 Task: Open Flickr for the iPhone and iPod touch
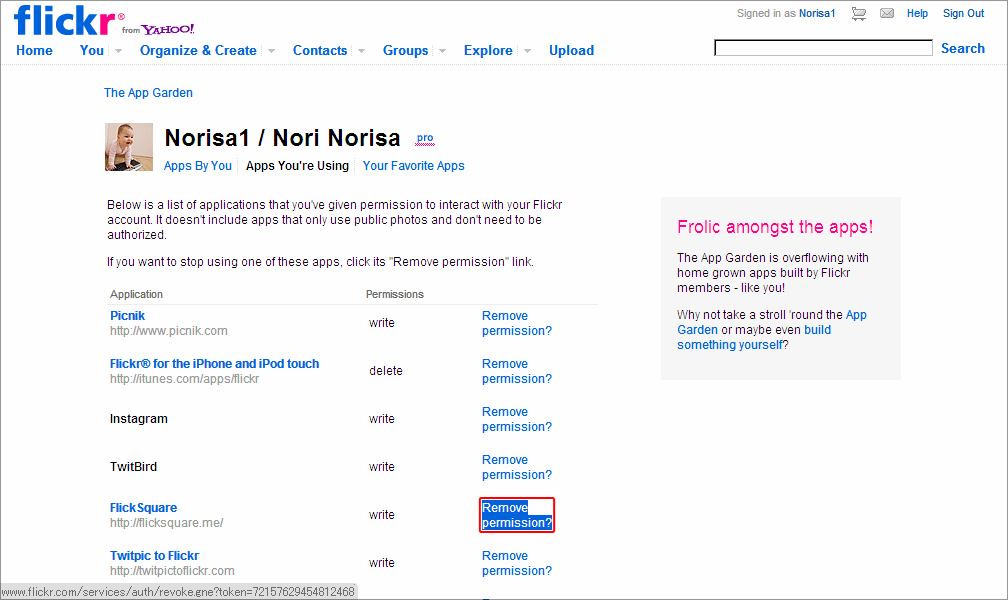coord(214,364)
